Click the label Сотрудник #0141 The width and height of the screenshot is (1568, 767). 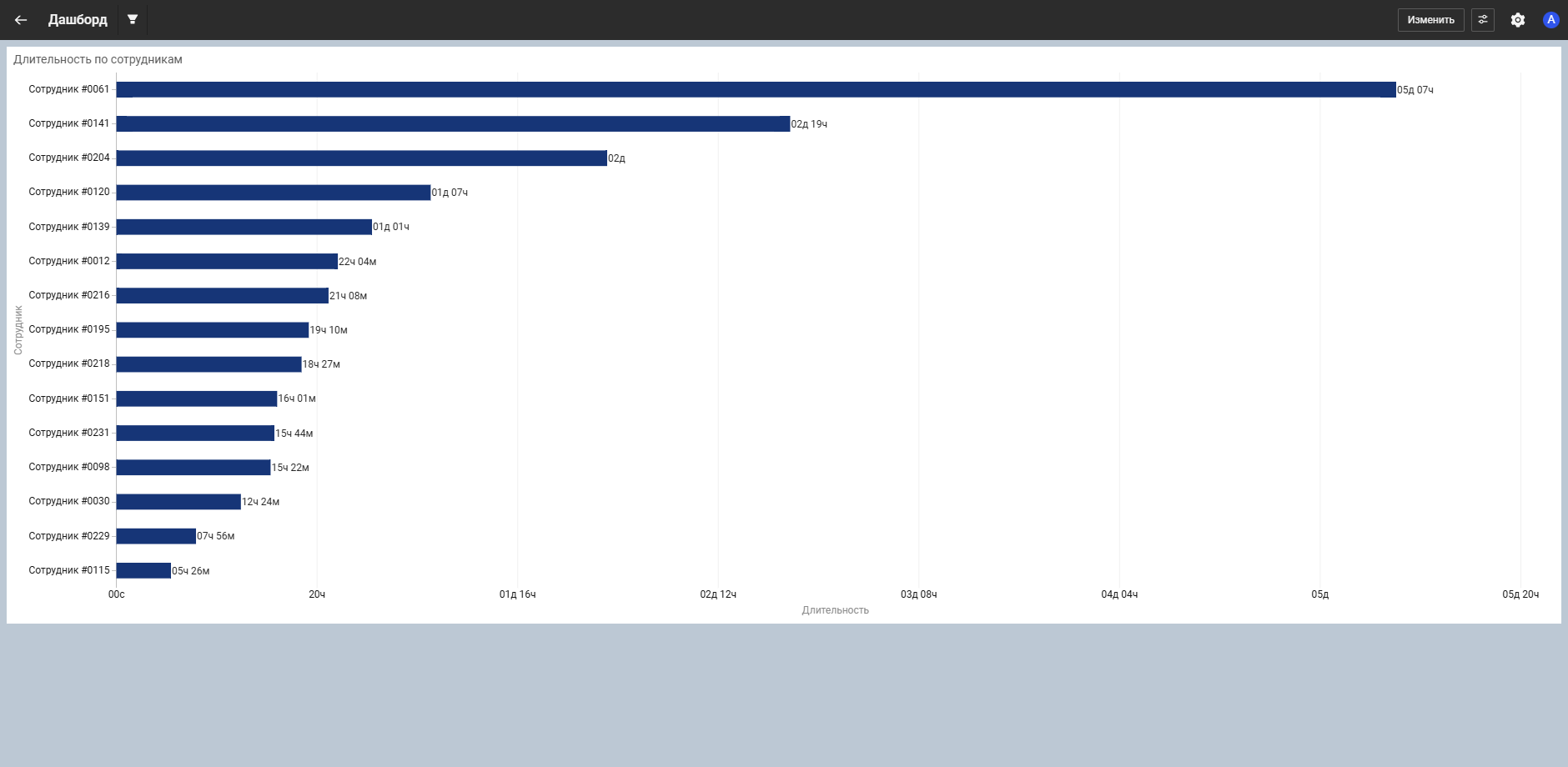tap(69, 123)
